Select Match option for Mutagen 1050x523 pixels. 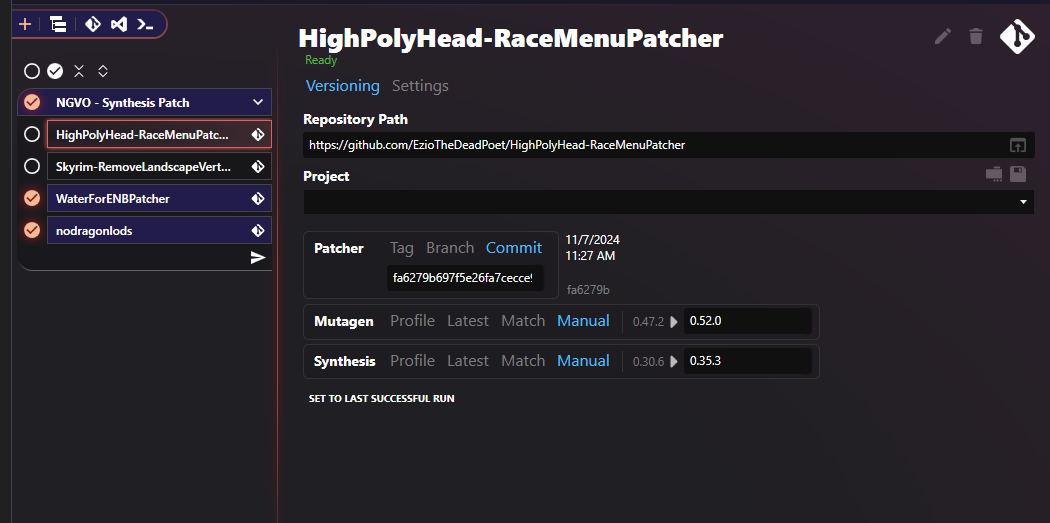pyautogui.click(x=523, y=321)
